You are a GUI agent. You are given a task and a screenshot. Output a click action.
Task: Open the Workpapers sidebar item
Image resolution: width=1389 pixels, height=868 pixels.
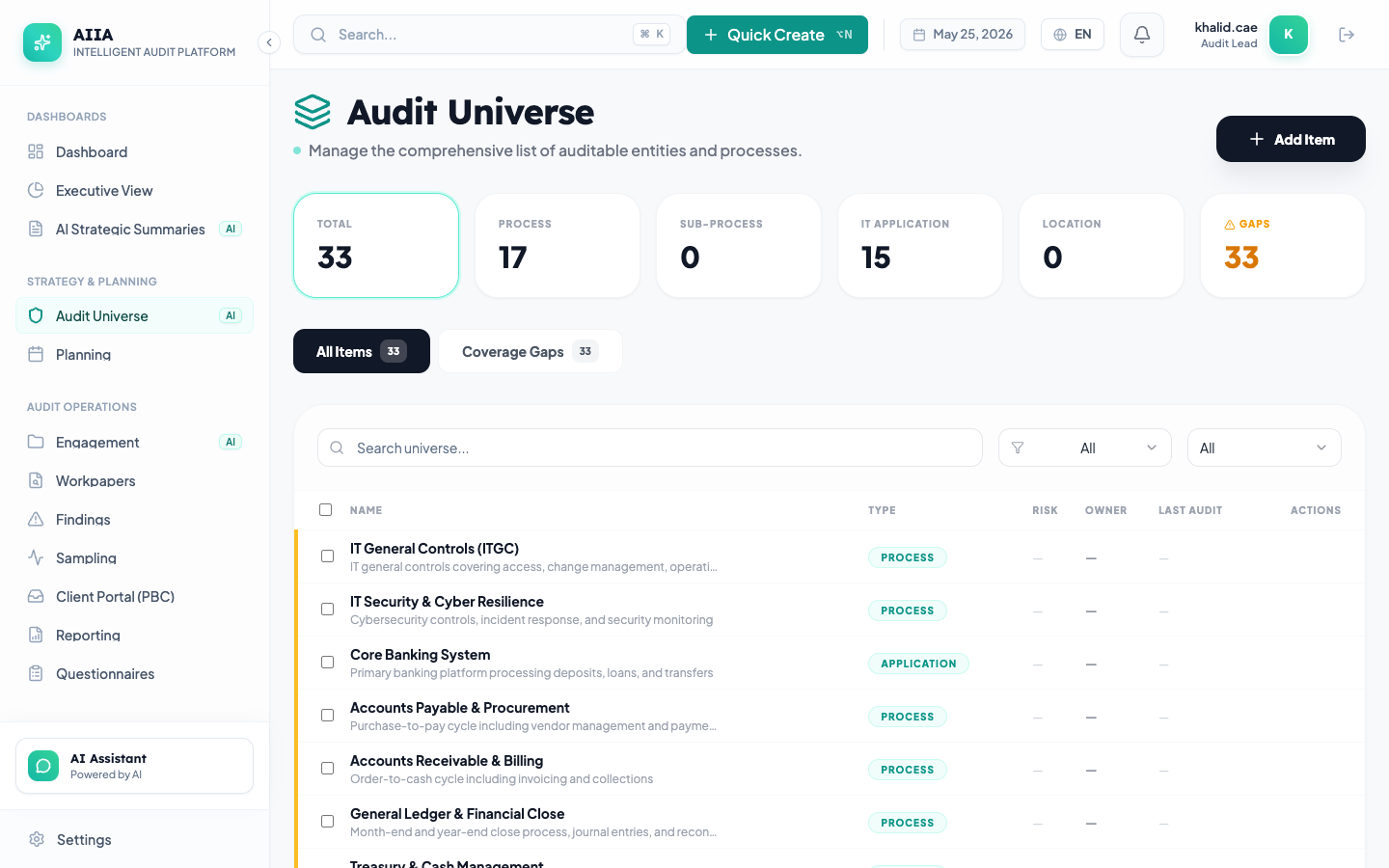coord(134,480)
